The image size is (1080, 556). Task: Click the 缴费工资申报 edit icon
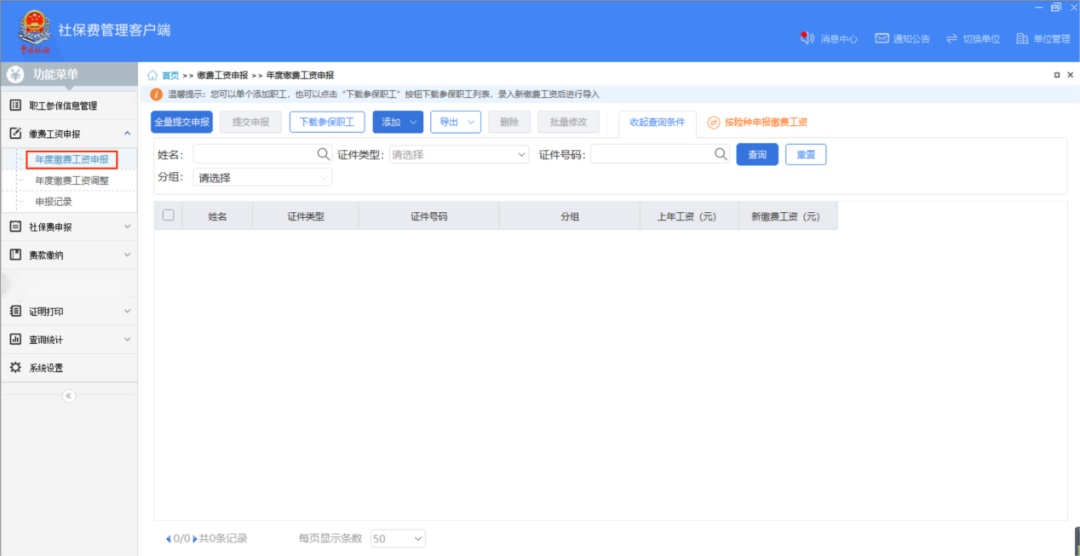click(15, 134)
